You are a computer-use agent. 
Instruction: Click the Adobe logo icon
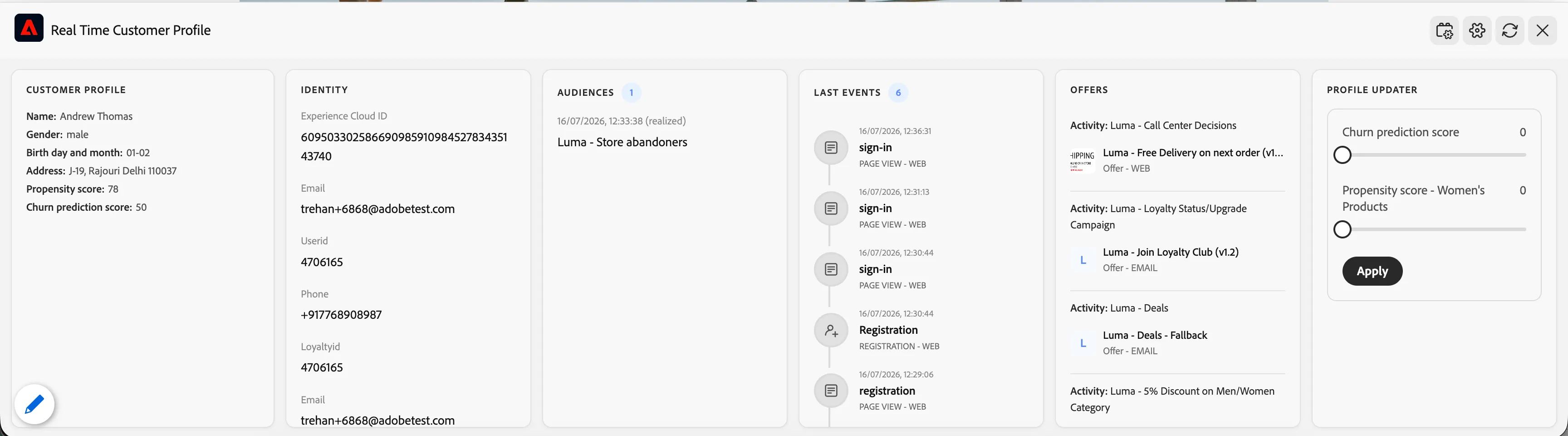point(29,28)
